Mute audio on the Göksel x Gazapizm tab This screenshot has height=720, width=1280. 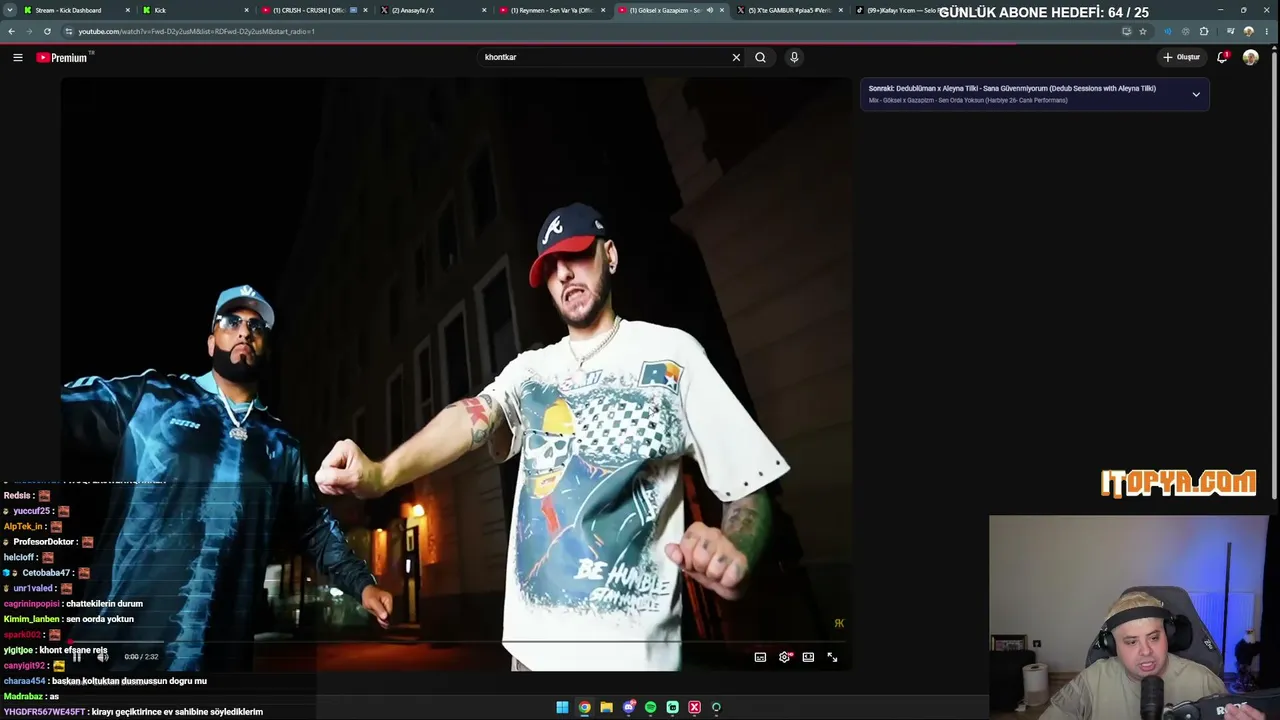[710, 10]
